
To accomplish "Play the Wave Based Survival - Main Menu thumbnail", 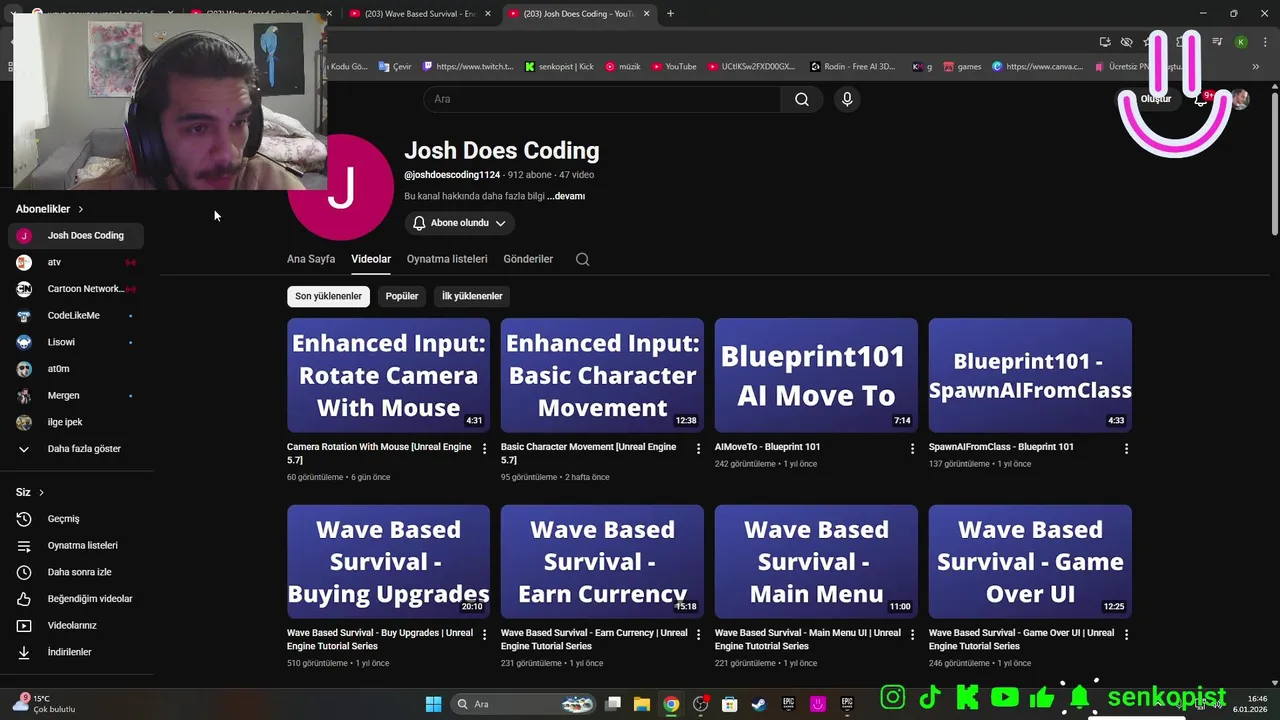I will 816,561.
